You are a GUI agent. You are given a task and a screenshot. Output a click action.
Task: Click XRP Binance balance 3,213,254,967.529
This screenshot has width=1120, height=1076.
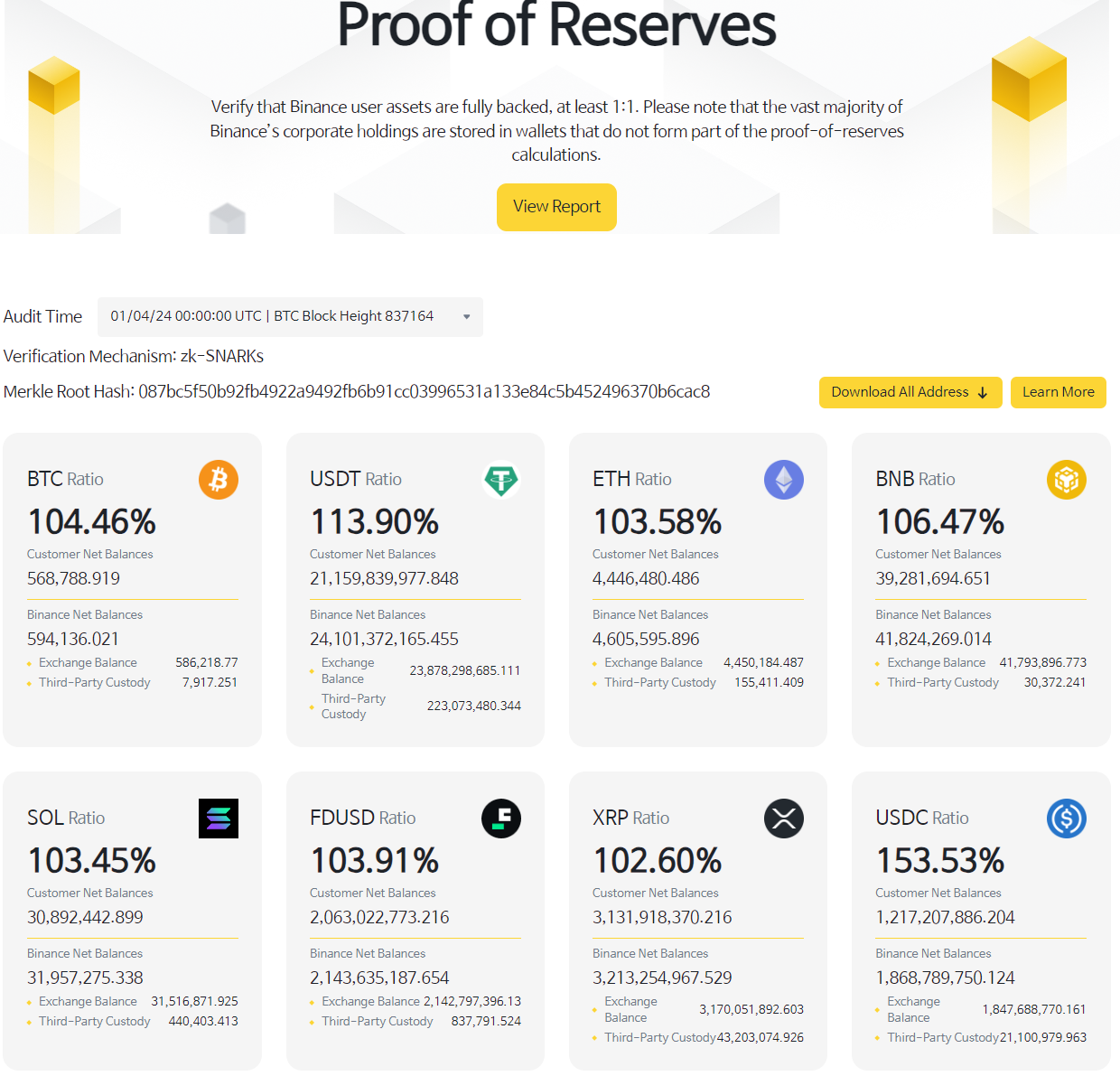click(x=662, y=978)
